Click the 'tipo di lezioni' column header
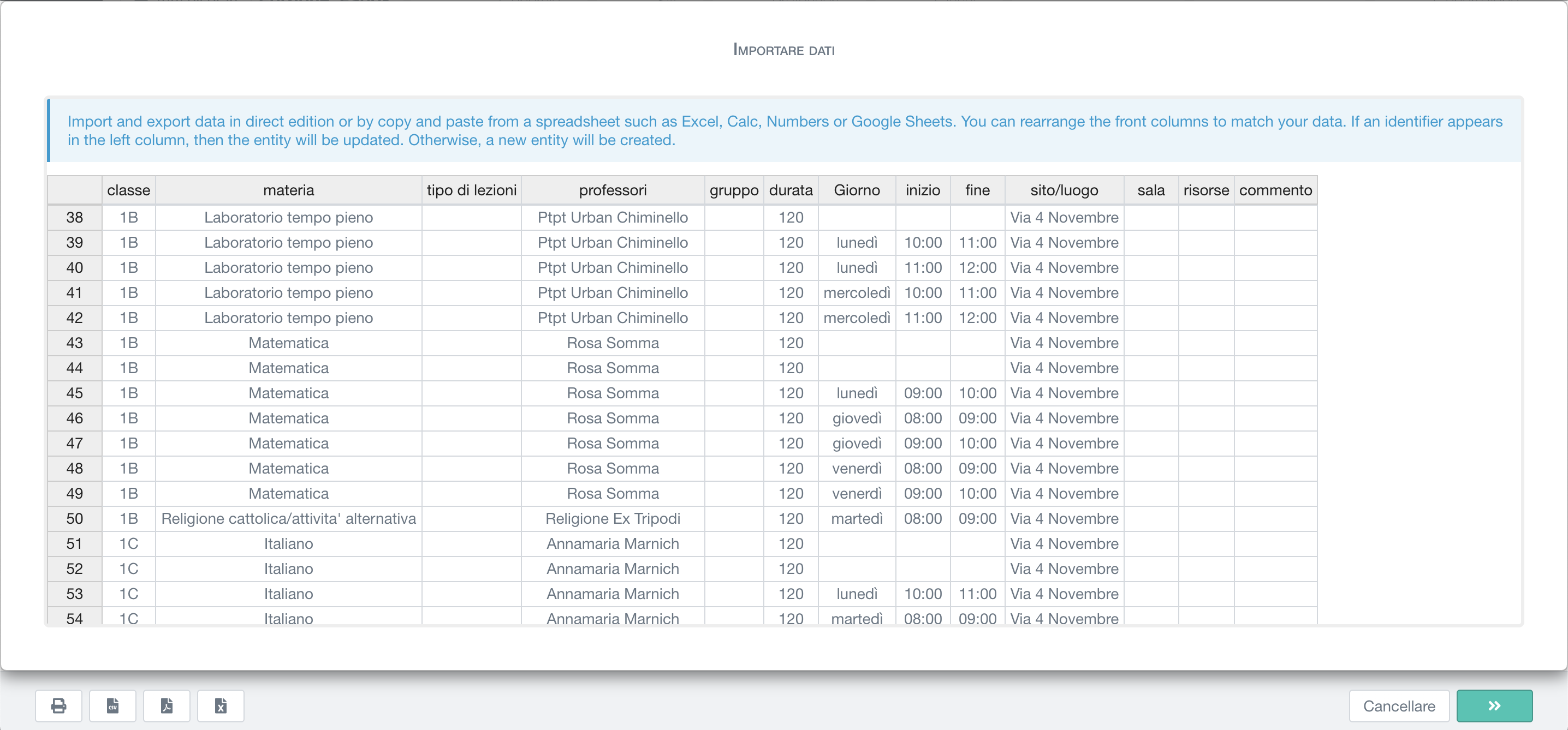The image size is (1568, 730). tap(471, 190)
